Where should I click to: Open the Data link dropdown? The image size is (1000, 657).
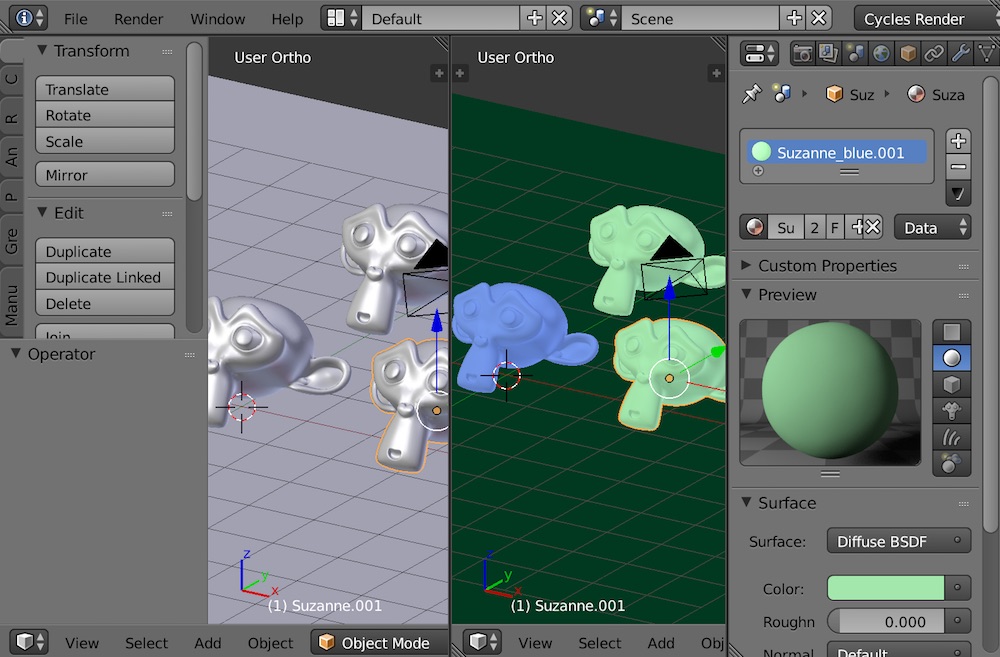point(932,228)
